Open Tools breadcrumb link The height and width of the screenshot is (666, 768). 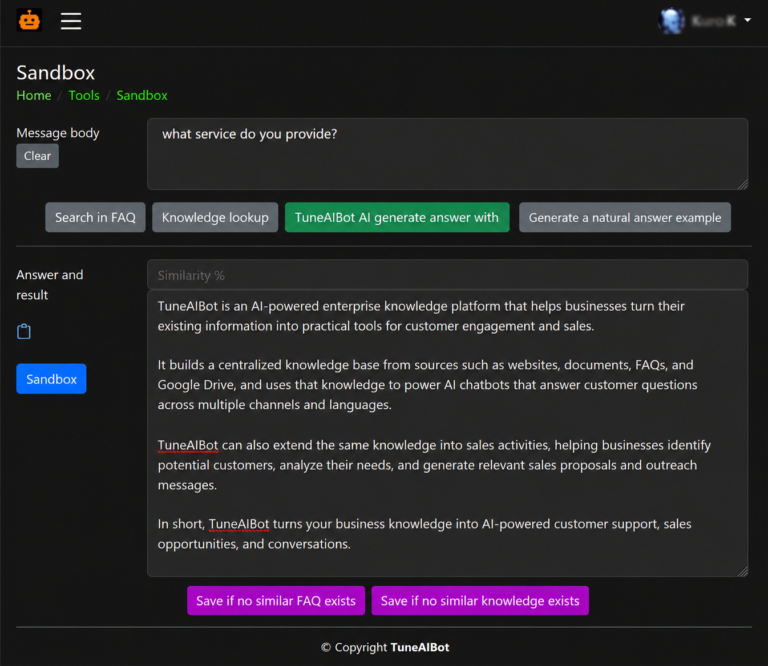[84, 95]
